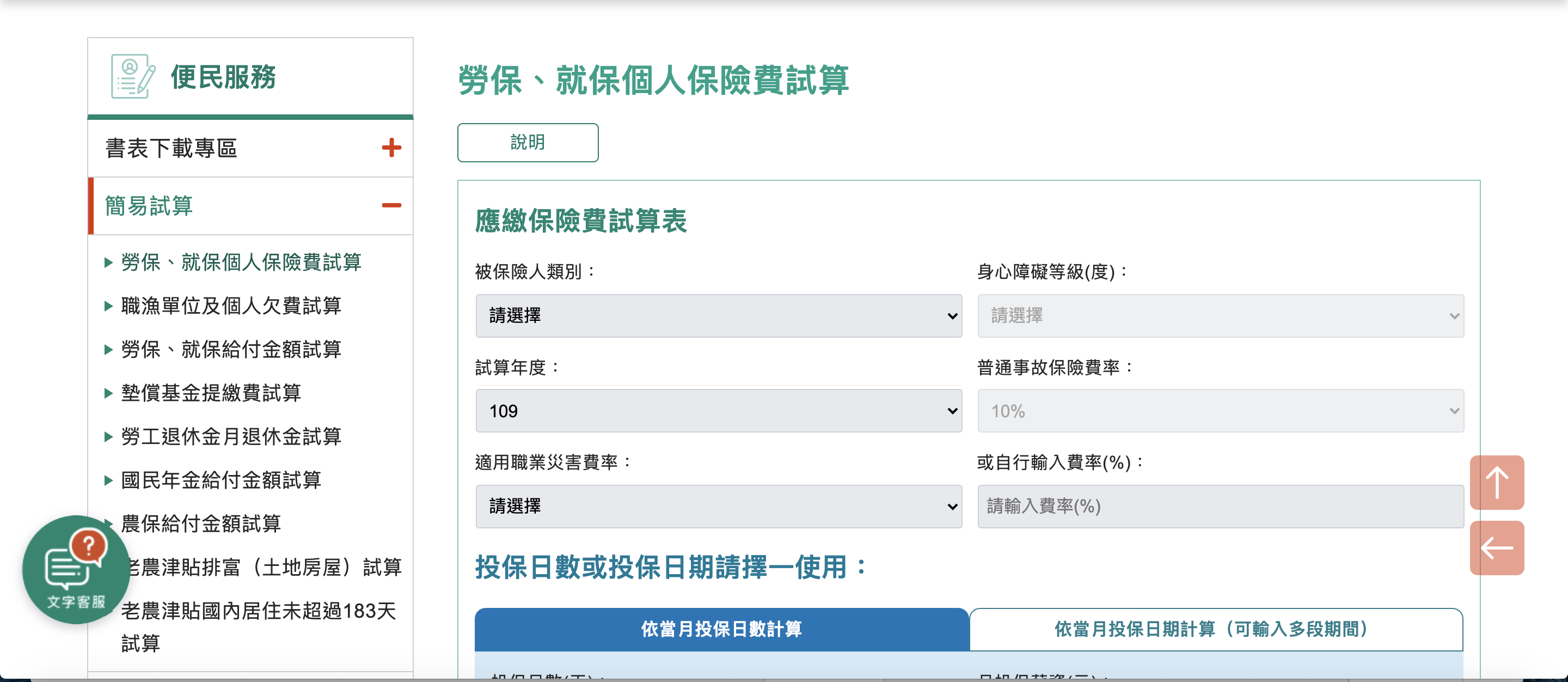Open 勞保、就保個人保險費試算 sidebar link
The width and height of the screenshot is (1568, 682).
pyautogui.click(x=241, y=263)
